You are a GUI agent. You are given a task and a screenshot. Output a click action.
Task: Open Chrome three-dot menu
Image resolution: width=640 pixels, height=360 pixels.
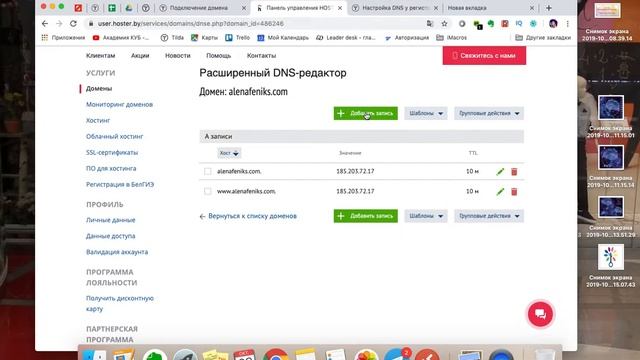coord(567,24)
